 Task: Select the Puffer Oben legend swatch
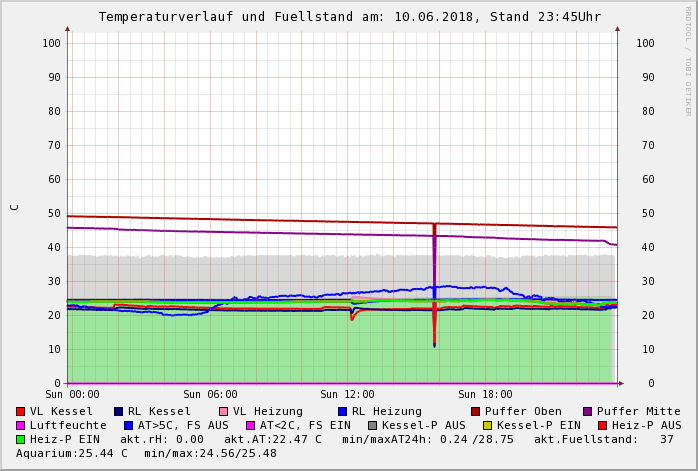coord(475,412)
